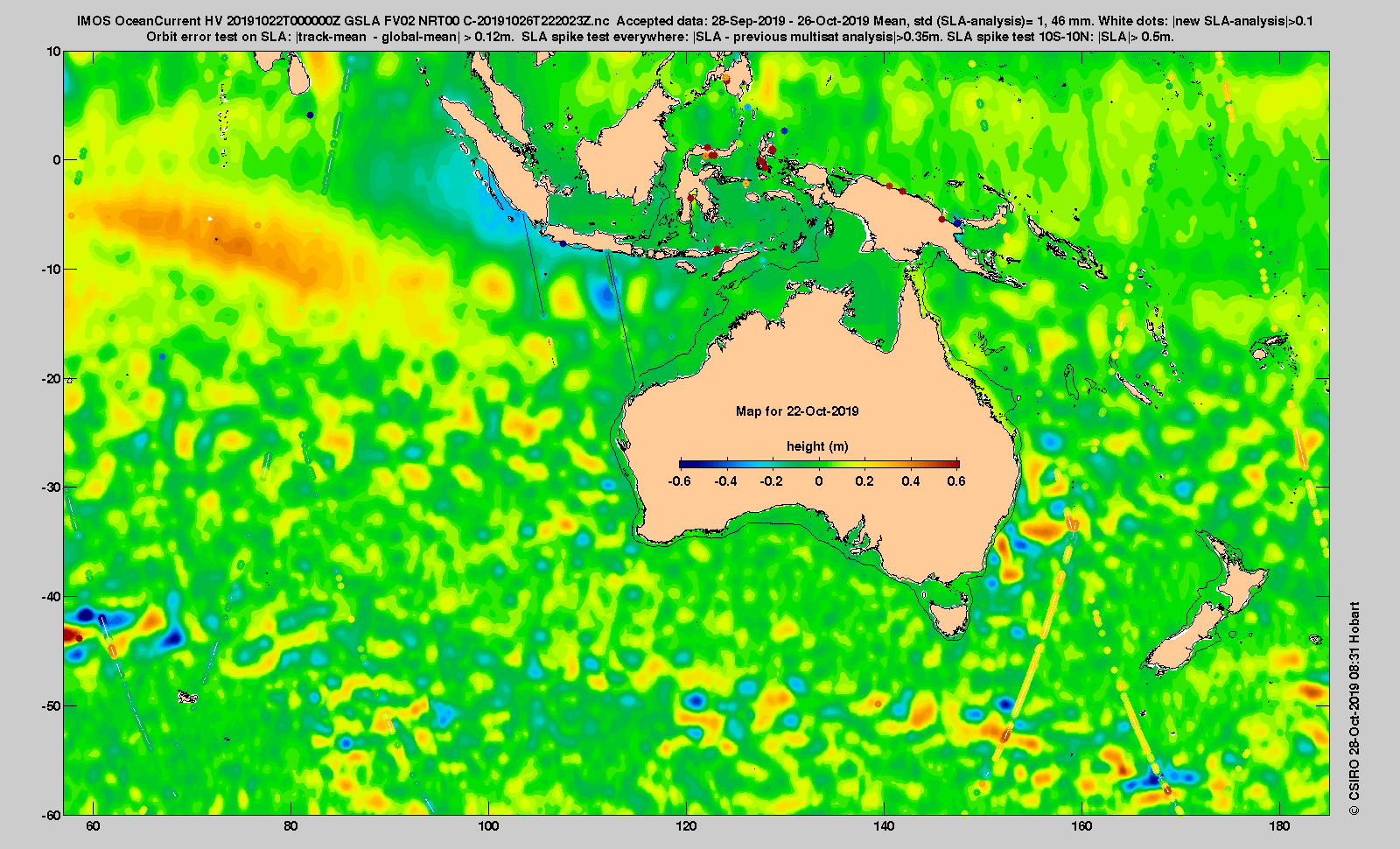Click the longitude 140 axis label

click(x=884, y=827)
